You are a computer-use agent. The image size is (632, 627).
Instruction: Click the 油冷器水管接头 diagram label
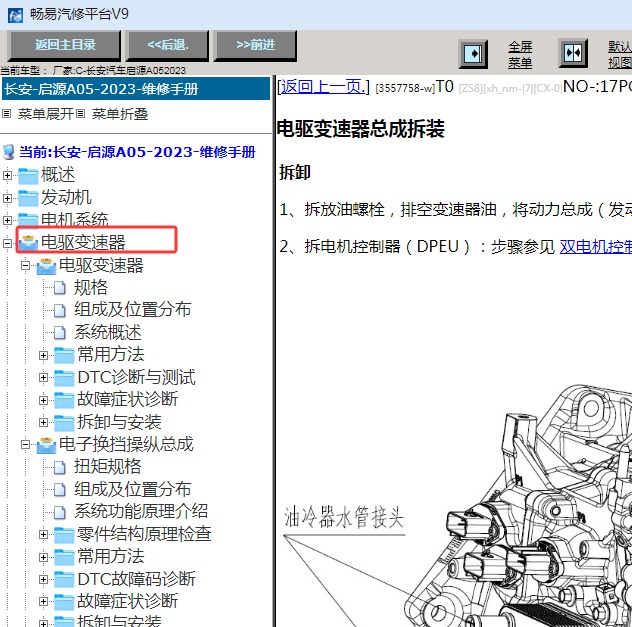point(344,517)
